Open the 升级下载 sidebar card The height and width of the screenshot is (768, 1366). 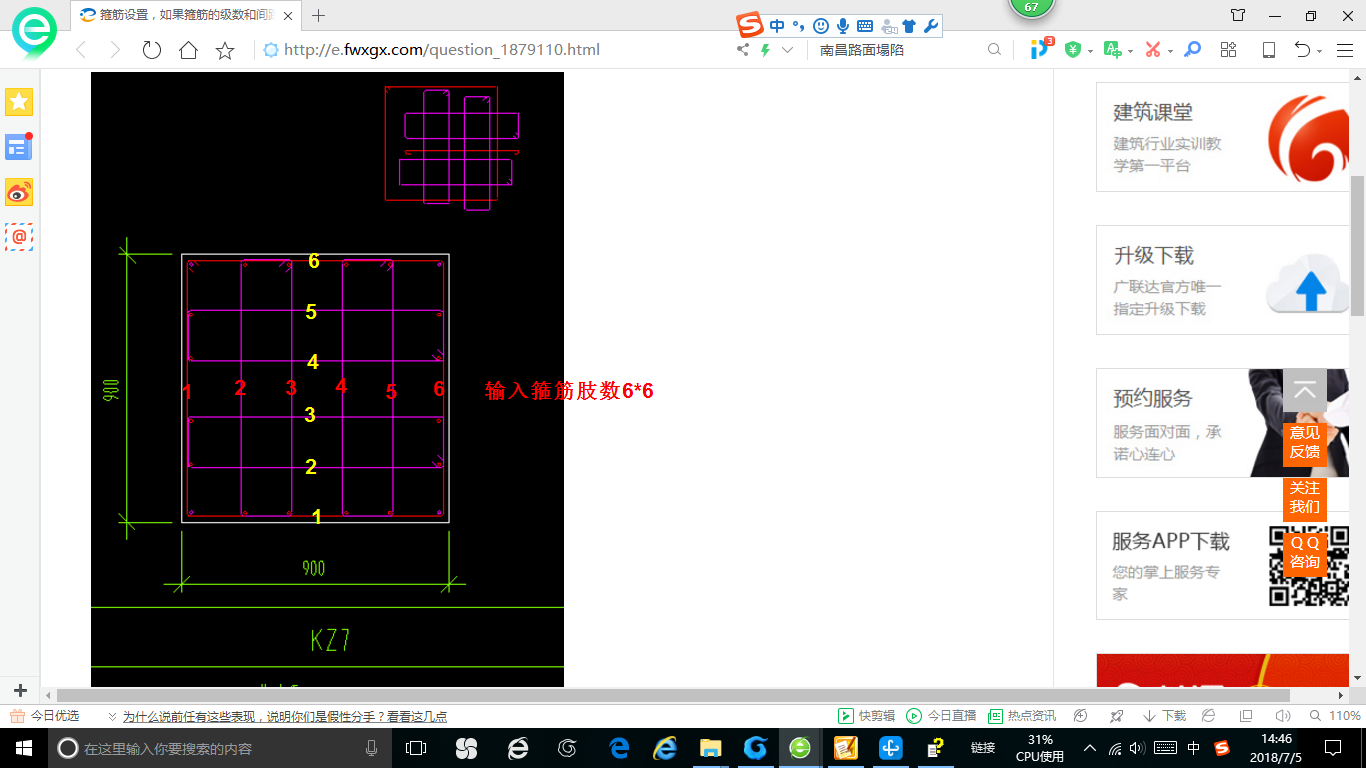tap(1222, 280)
